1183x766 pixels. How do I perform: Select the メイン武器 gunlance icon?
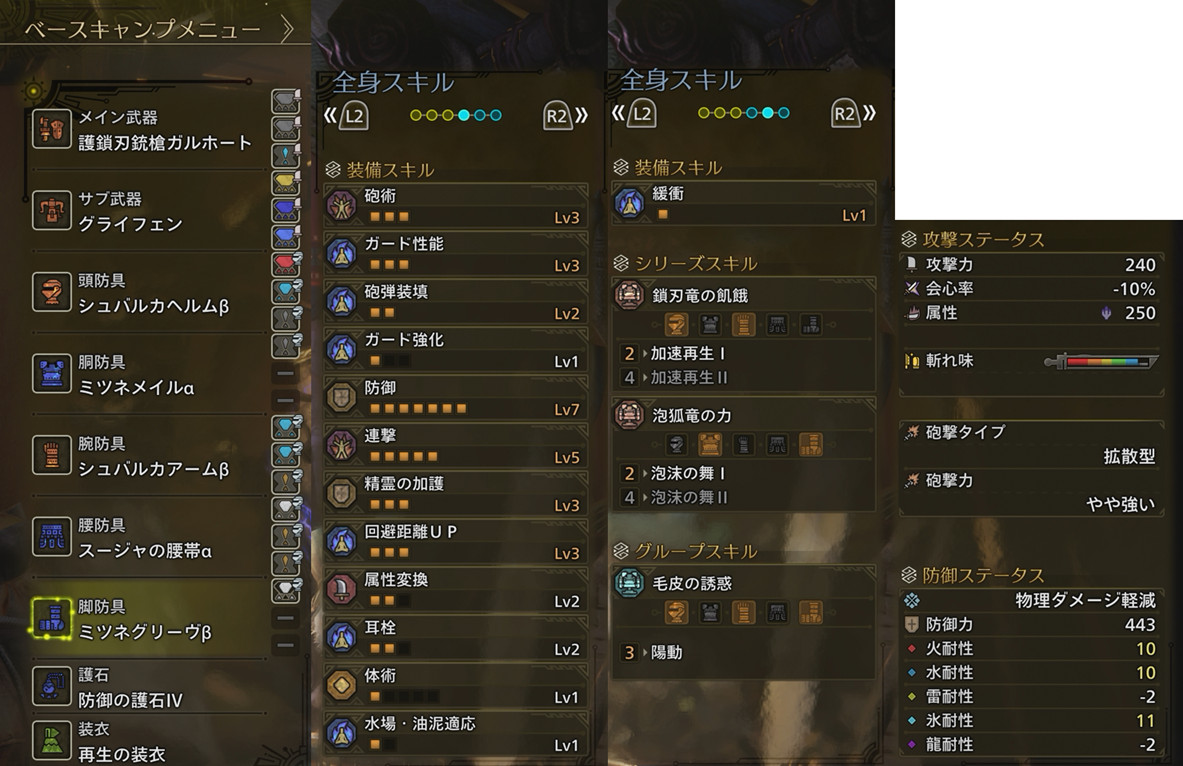pyautogui.click(x=51, y=129)
